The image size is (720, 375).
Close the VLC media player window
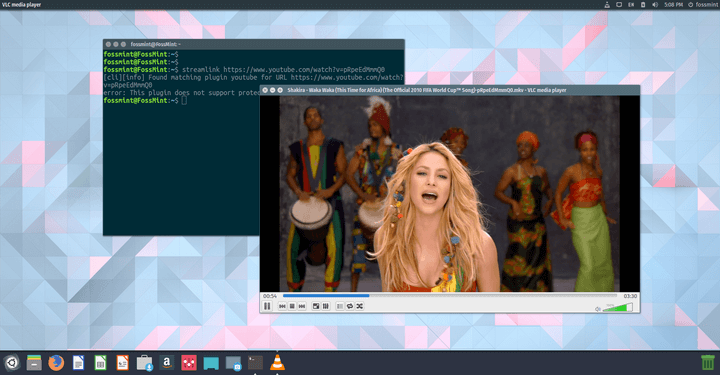pos(265,90)
